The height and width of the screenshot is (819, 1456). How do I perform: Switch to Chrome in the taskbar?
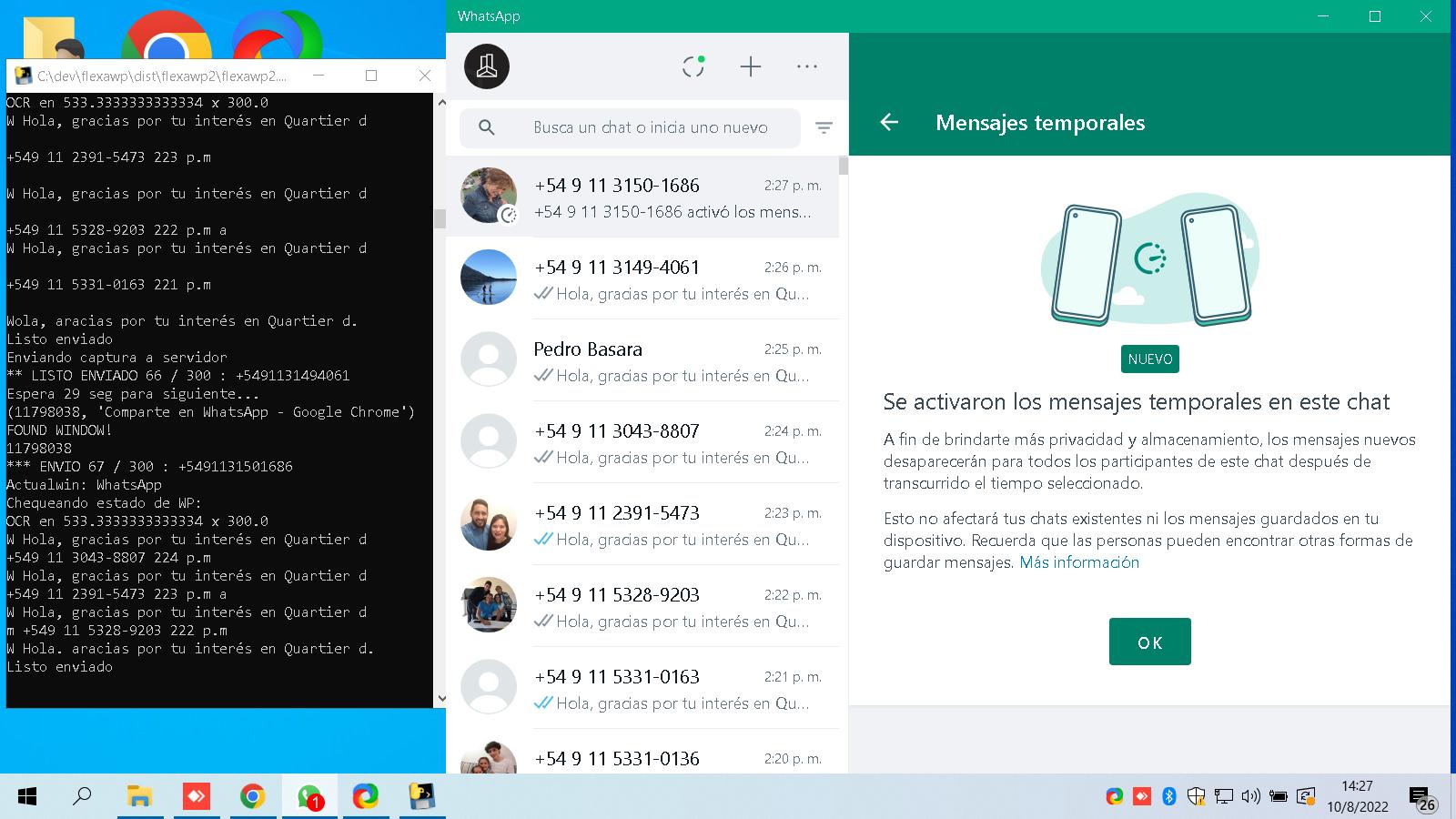252,797
